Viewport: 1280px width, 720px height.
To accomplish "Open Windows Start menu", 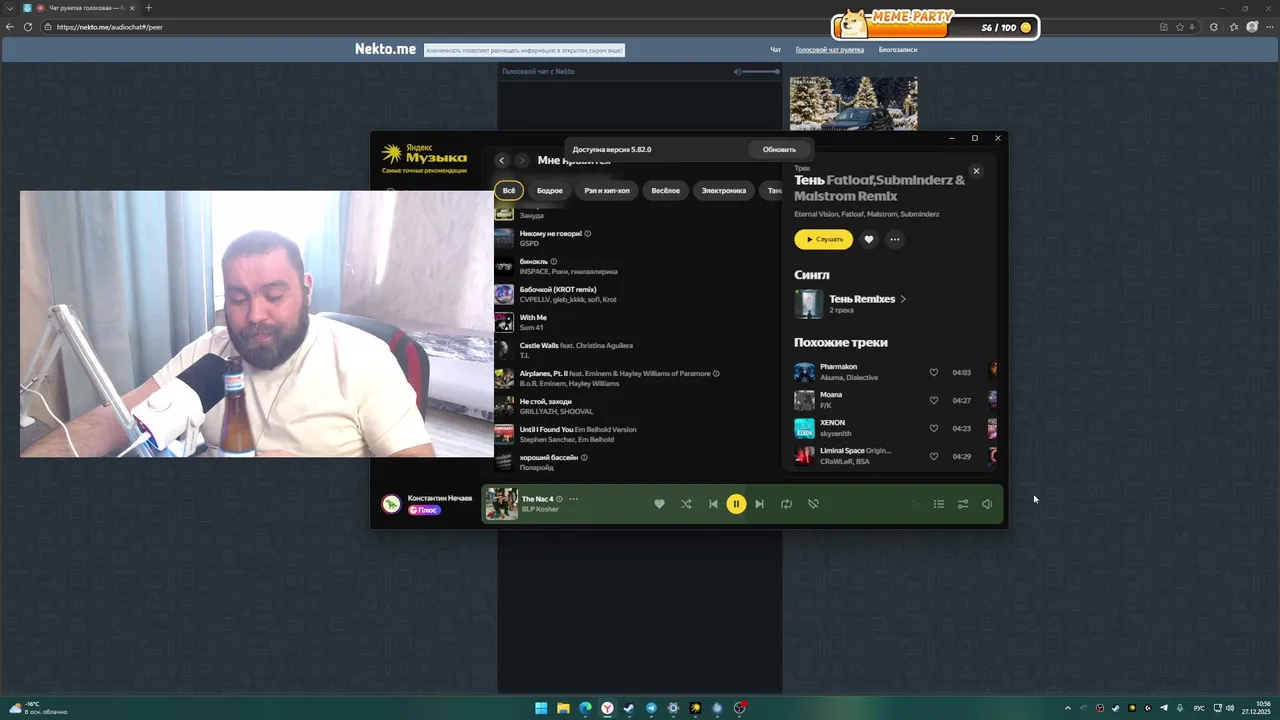I will (x=541, y=708).
